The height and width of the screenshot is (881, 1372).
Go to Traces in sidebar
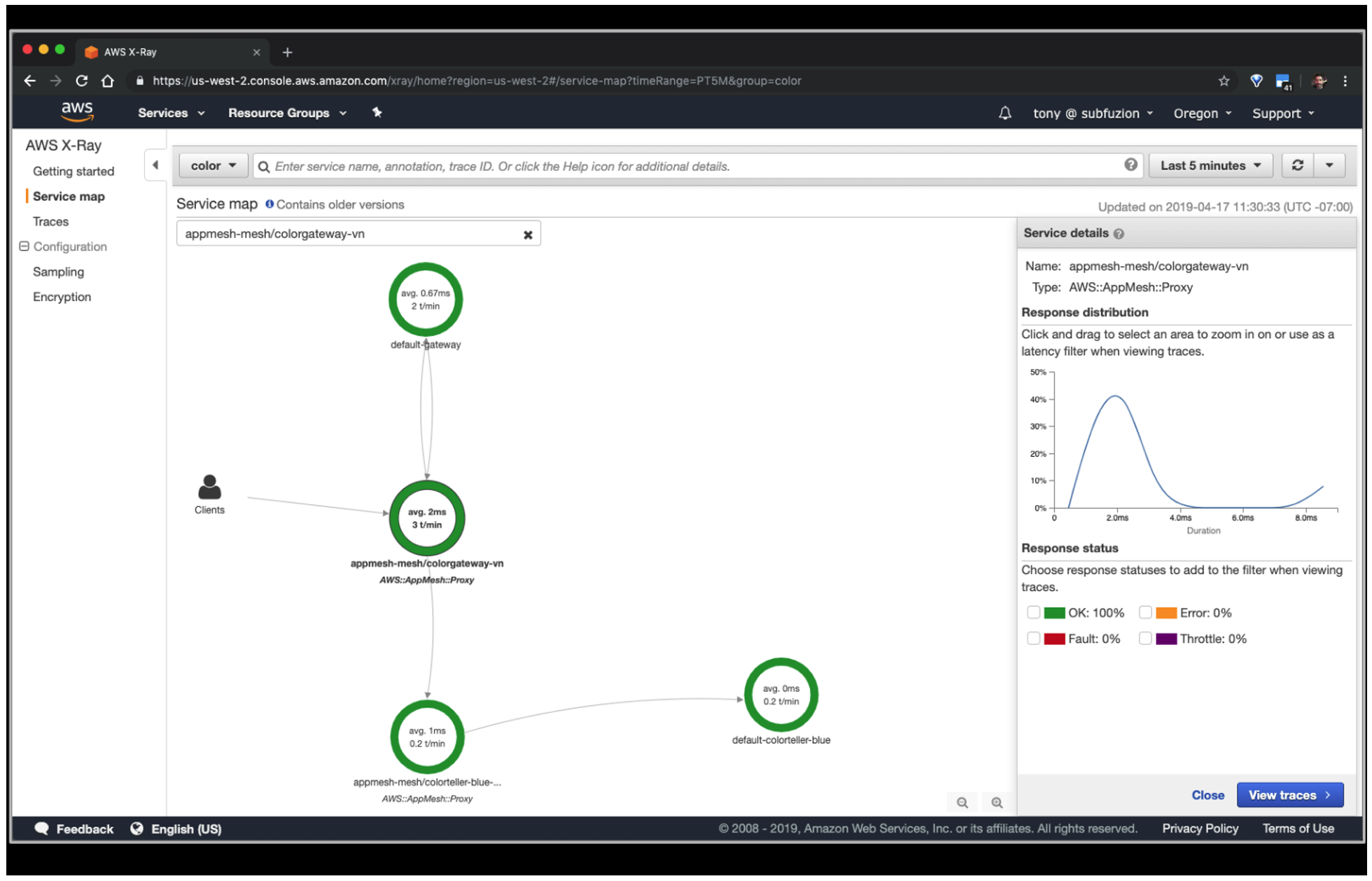(x=50, y=221)
